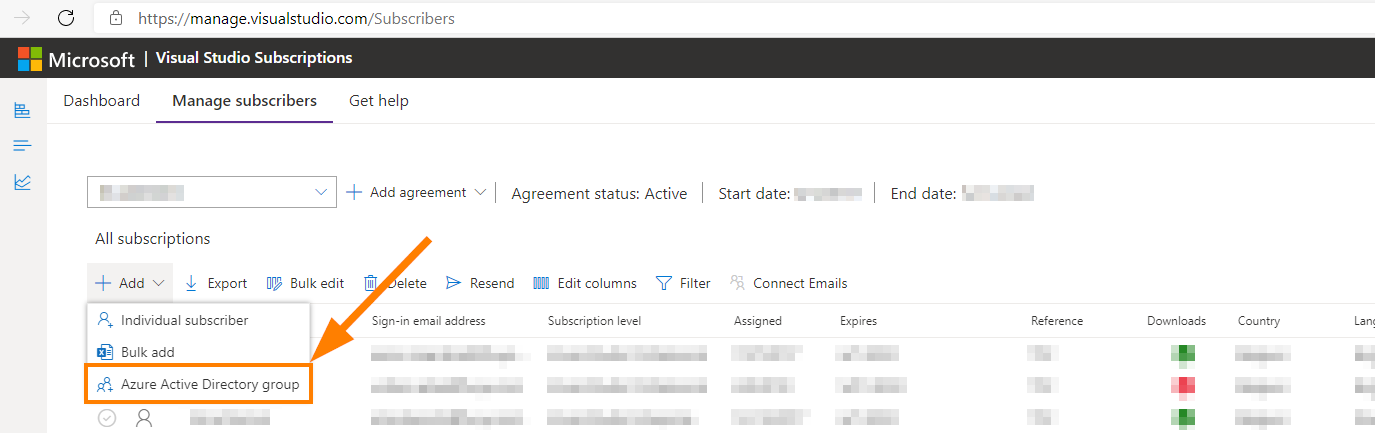Choose Individual subscriber from the Add menu
Viewport: 1375px width, 433px height.
tap(199, 320)
